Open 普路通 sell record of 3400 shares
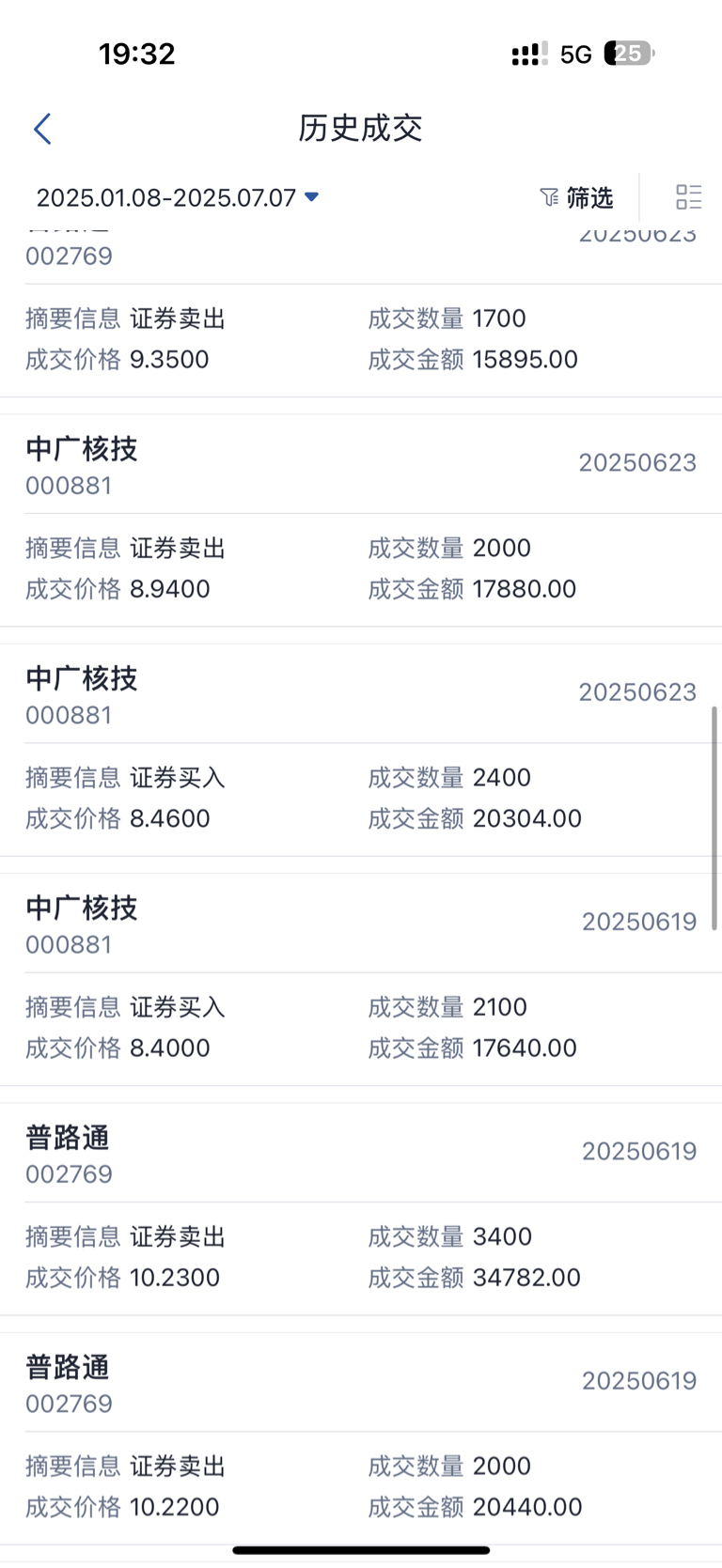This screenshot has width=722, height=1568. pos(361,1209)
